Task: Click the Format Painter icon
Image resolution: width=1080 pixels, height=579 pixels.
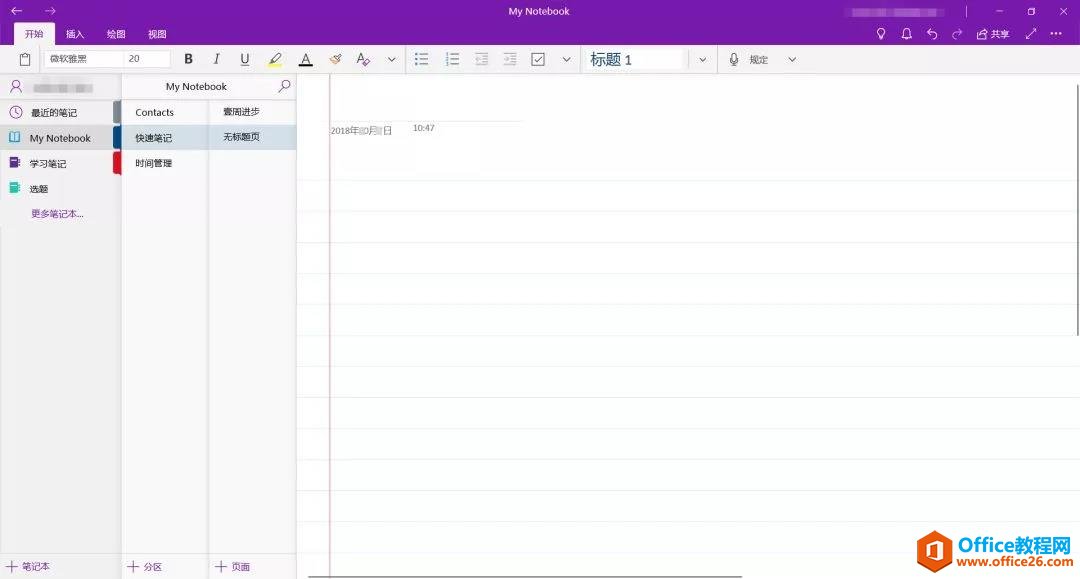Action: tap(335, 58)
